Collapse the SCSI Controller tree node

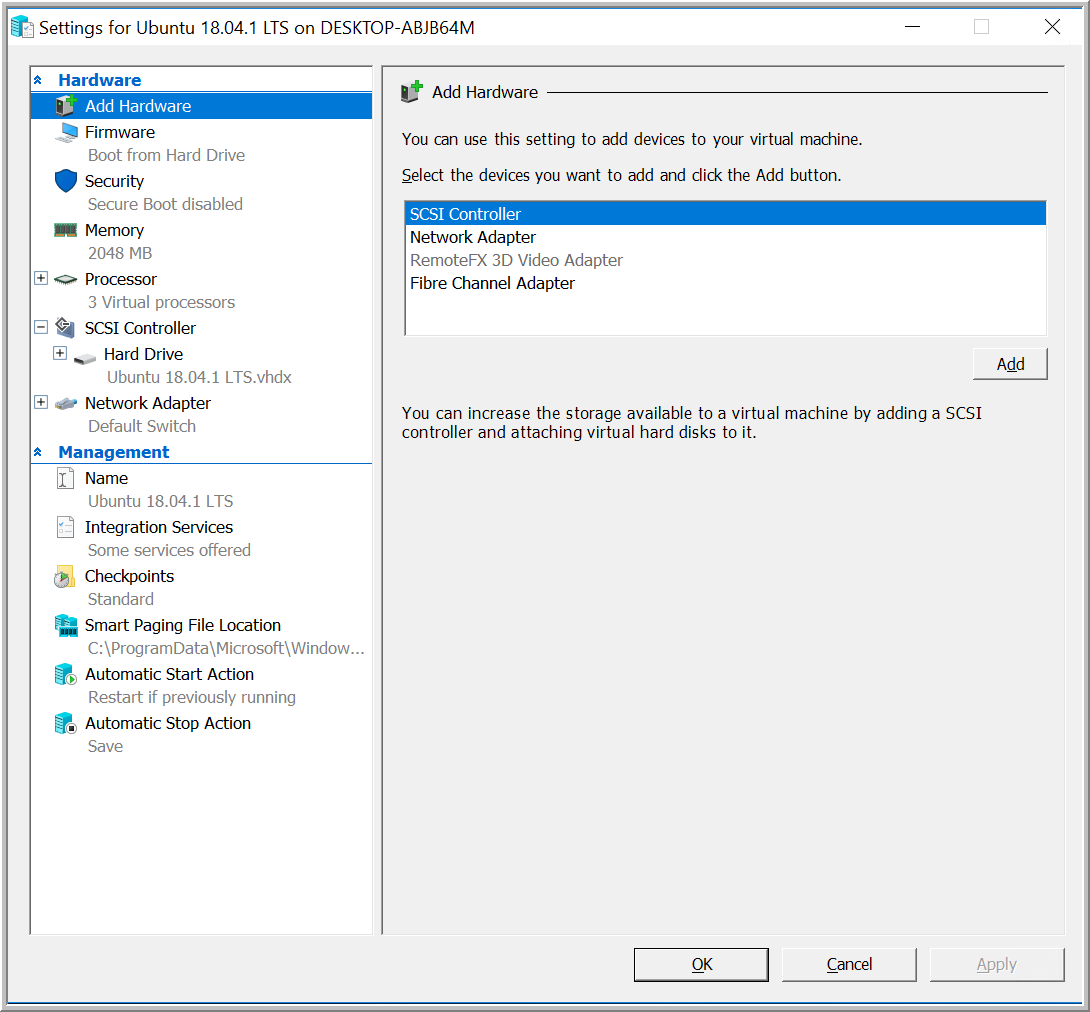(41, 327)
